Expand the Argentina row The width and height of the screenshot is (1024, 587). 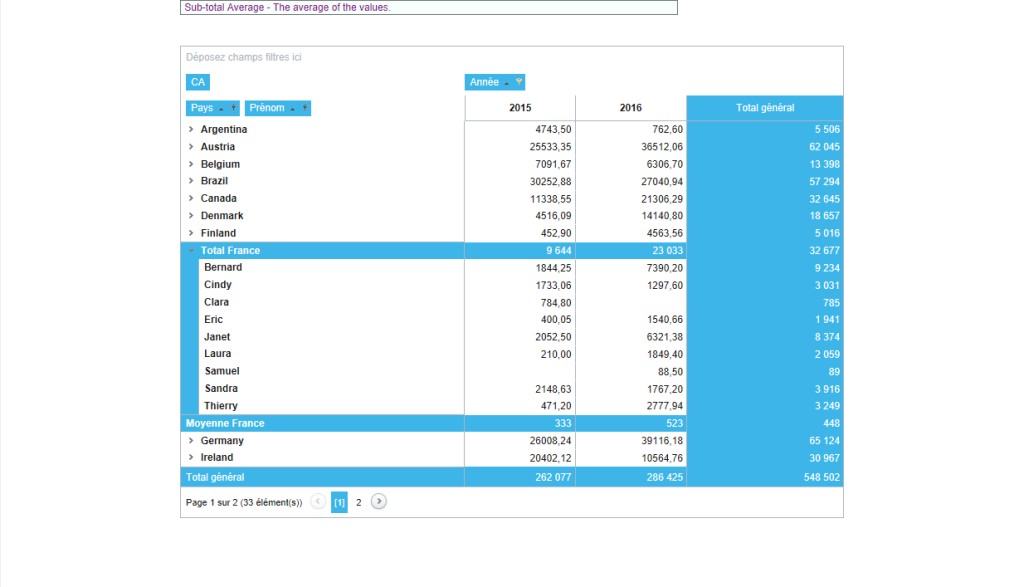191,129
